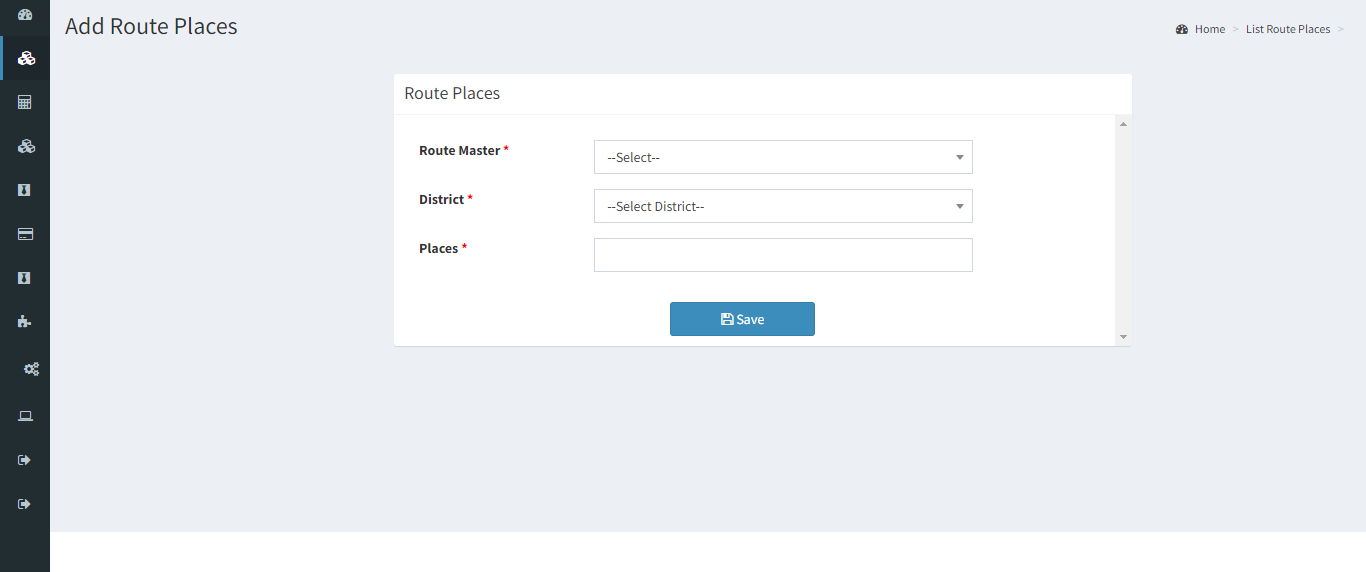Image resolution: width=1366 pixels, height=572 pixels.
Task: Expand the Route Master dropdown
Action: [783, 157]
